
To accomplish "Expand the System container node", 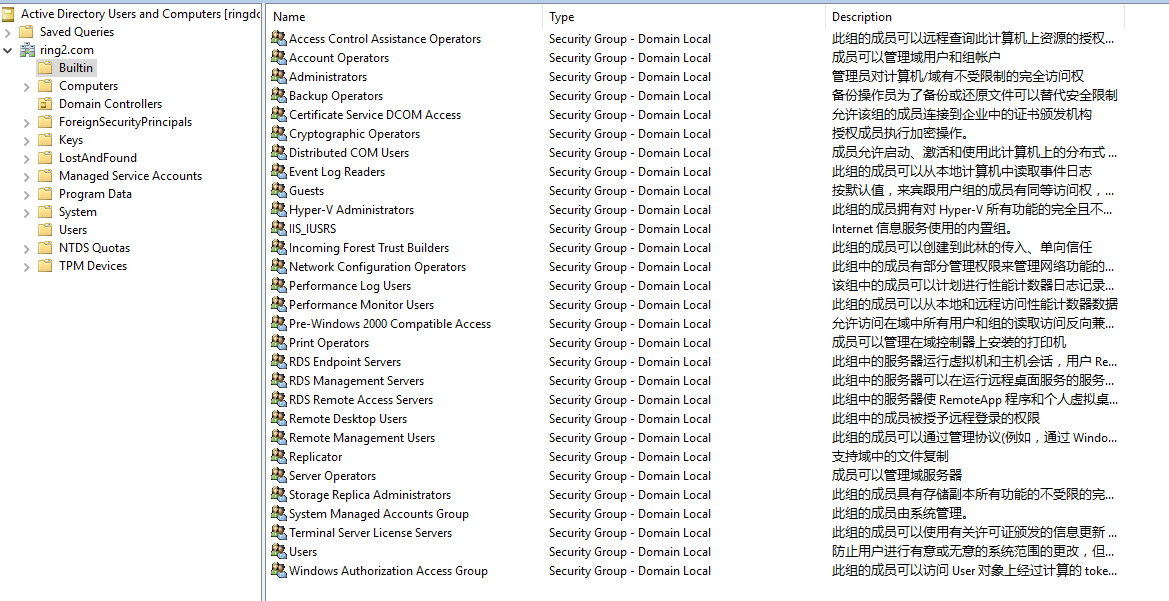I will coord(26,212).
